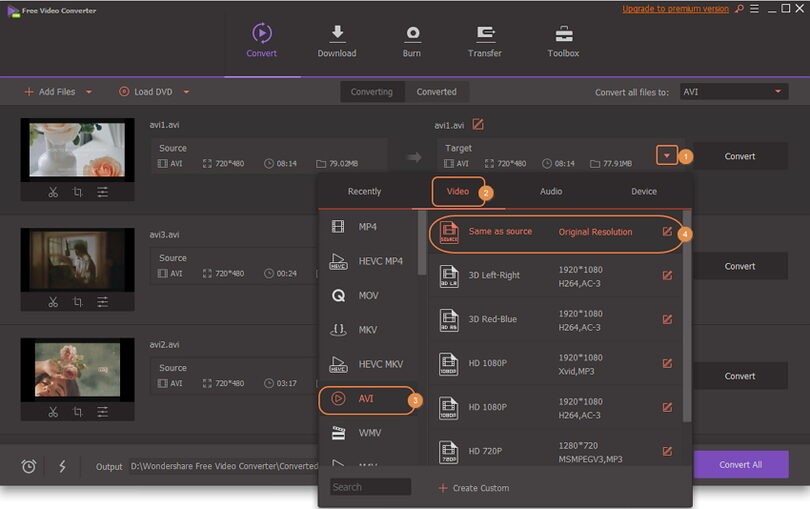The width and height of the screenshot is (810, 509).
Task: Choose HD 1080P H264,AC-3 preset
Action: pos(556,408)
